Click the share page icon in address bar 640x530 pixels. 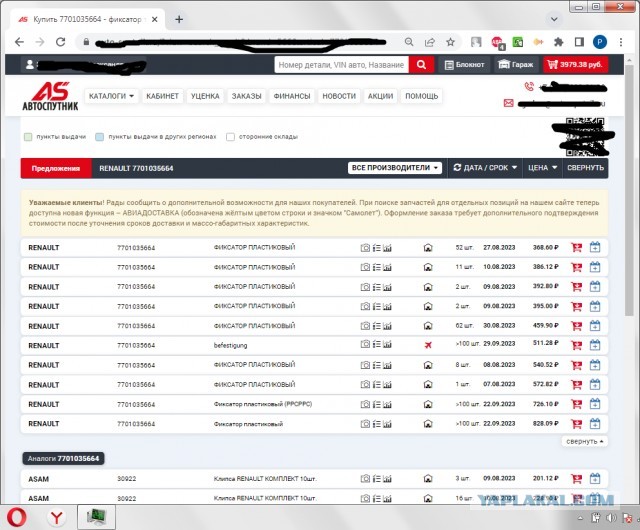[430, 42]
